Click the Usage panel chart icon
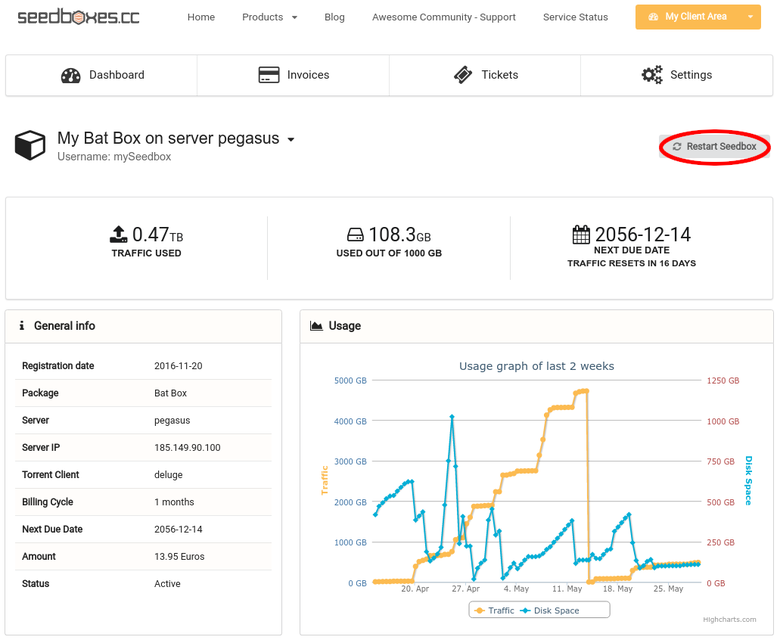This screenshot has height=640, width=780. click(x=316, y=326)
